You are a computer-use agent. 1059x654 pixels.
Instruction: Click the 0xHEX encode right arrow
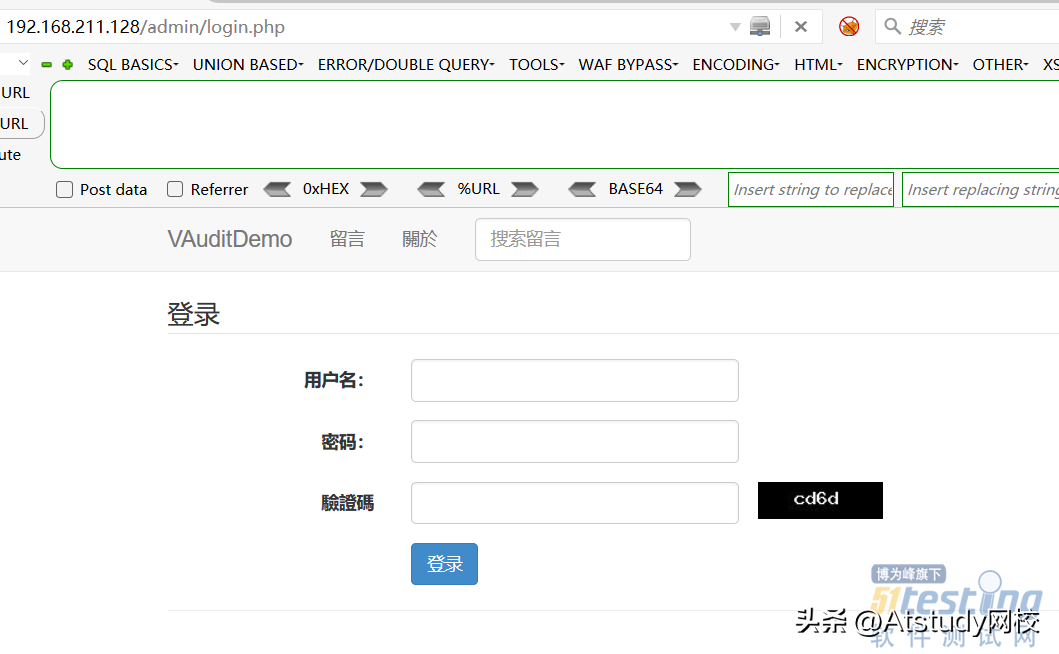point(374,189)
